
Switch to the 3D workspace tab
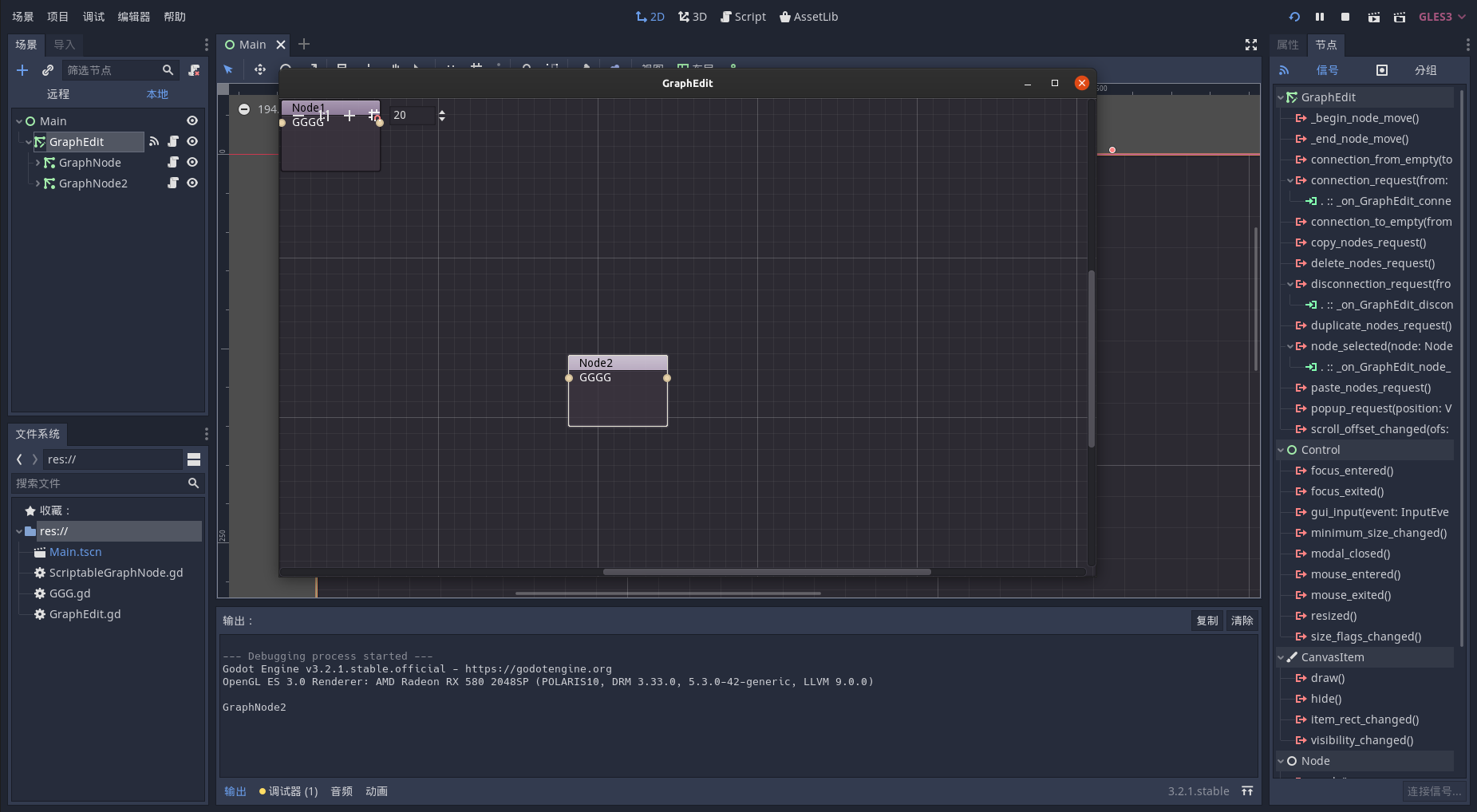tap(691, 16)
